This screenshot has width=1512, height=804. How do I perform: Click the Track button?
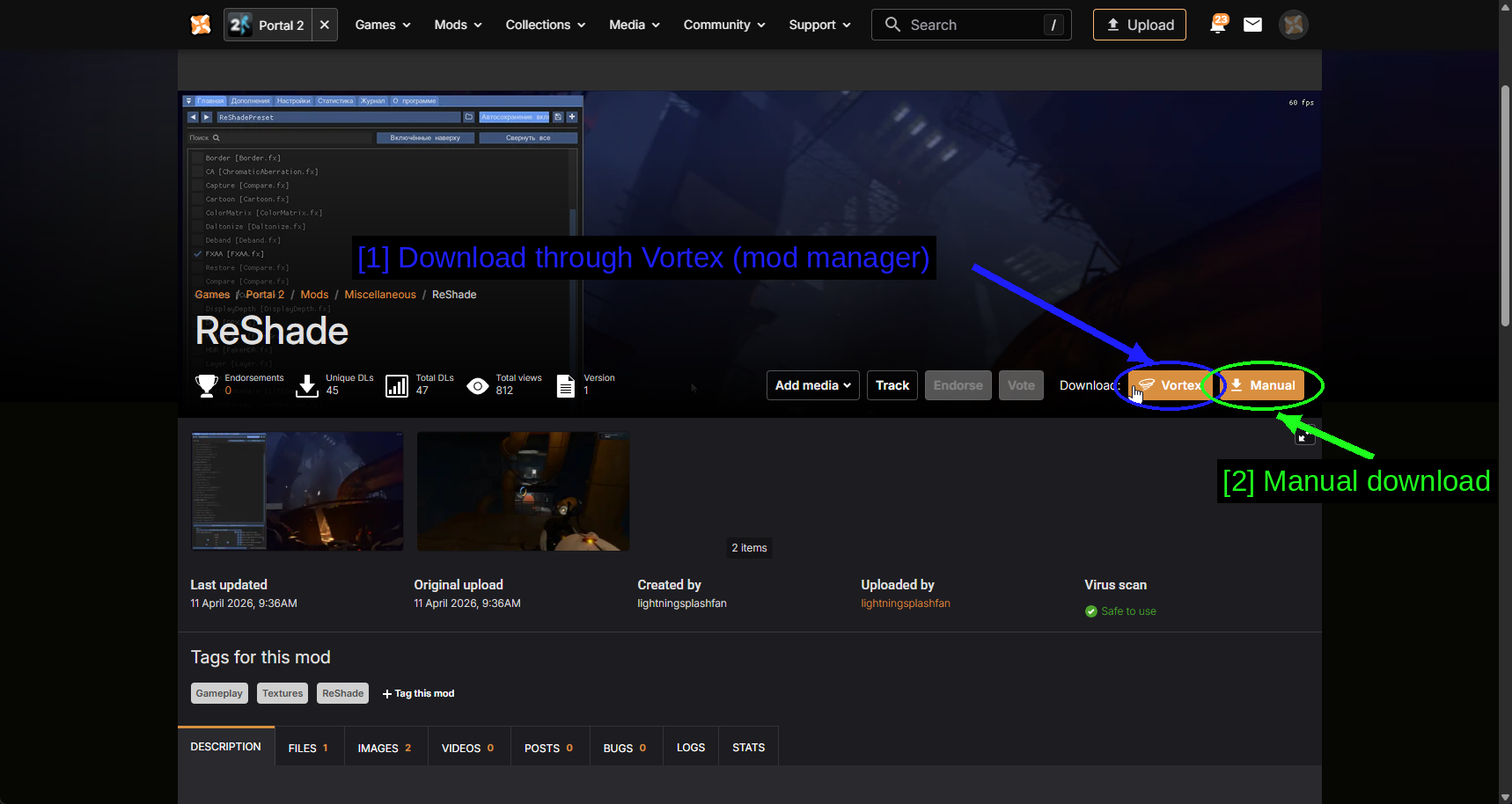[x=892, y=385]
